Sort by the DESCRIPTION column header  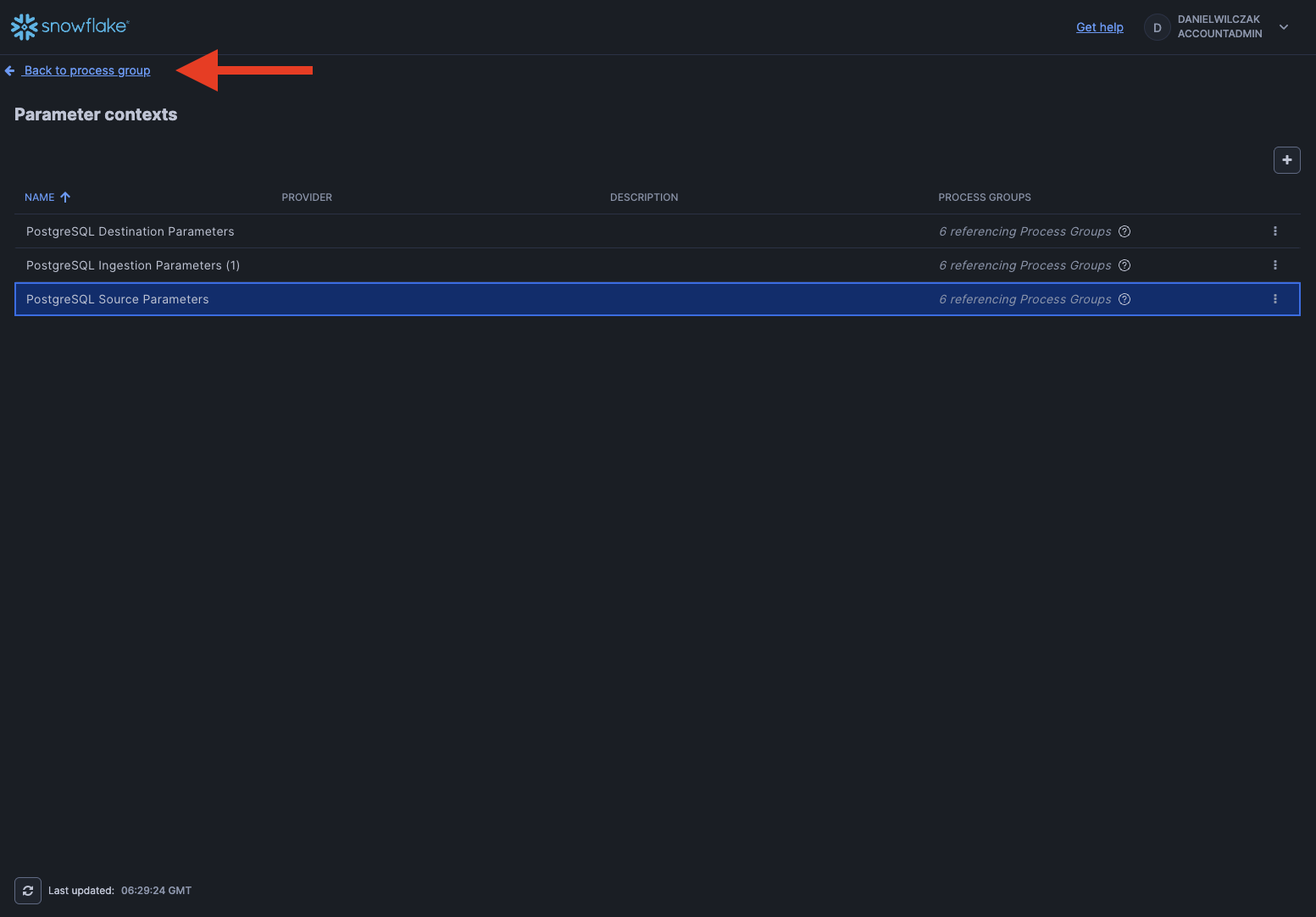643,197
